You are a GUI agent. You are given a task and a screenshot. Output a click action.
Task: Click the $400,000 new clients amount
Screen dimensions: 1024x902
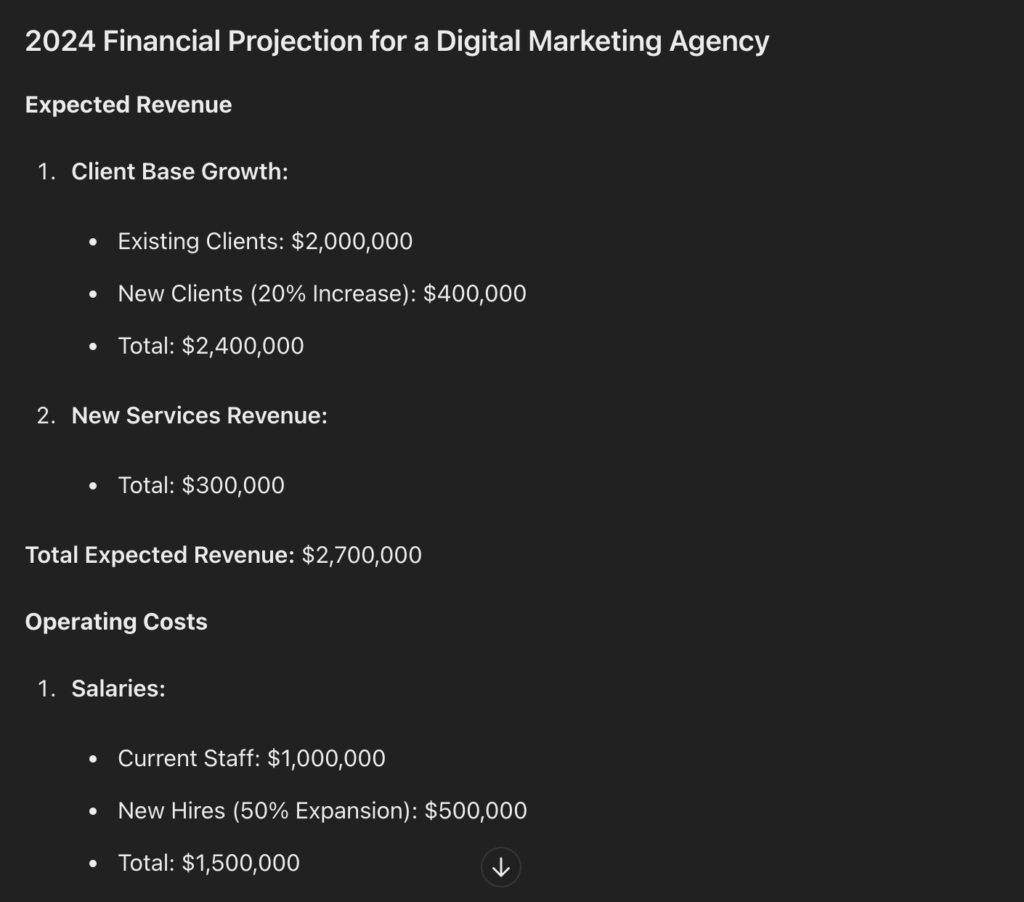click(x=475, y=294)
